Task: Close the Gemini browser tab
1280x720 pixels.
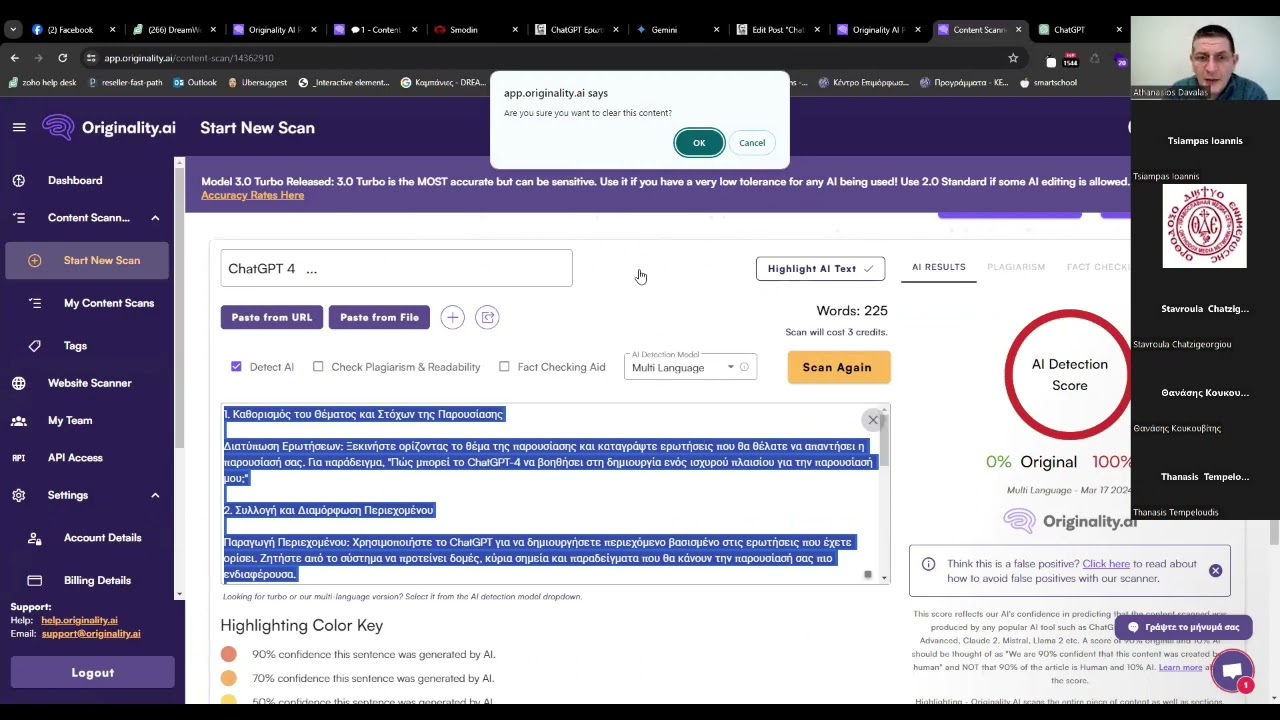Action: [x=716, y=30]
